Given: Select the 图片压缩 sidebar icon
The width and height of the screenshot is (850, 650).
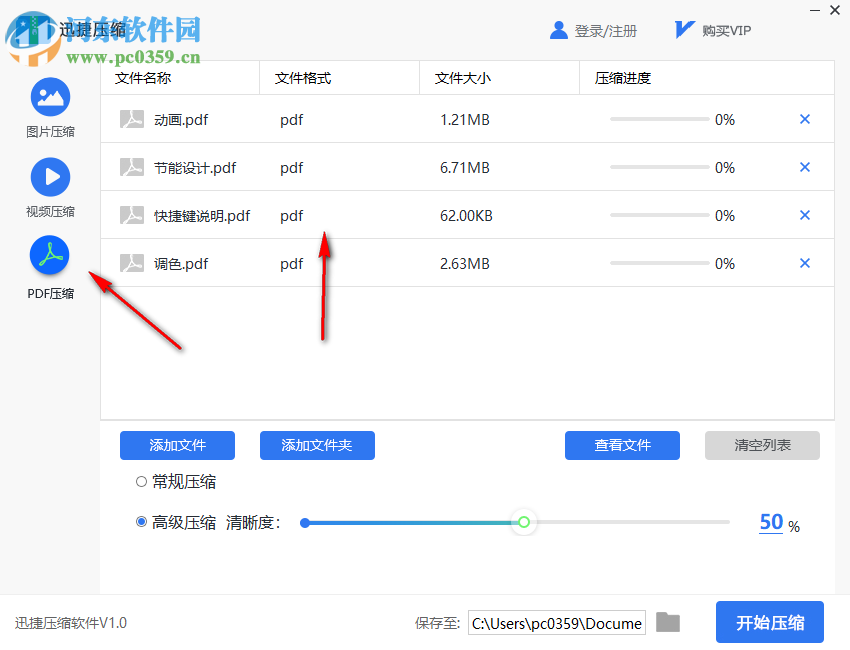Looking at the screenshot, I should [50, 97].
